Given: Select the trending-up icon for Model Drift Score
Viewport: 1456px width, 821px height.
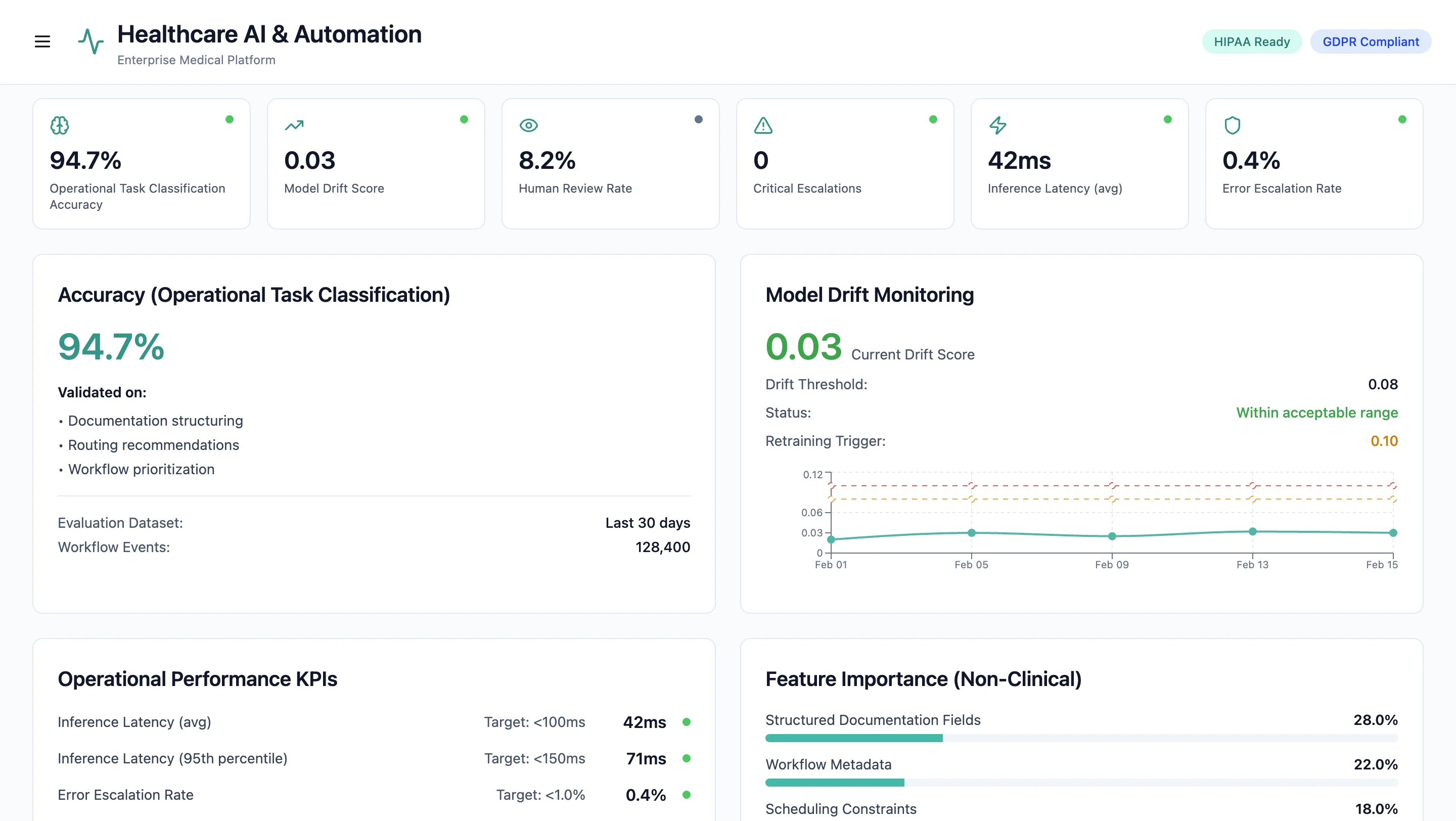Looking at the screenshot, I should click(x=294, y=125).
